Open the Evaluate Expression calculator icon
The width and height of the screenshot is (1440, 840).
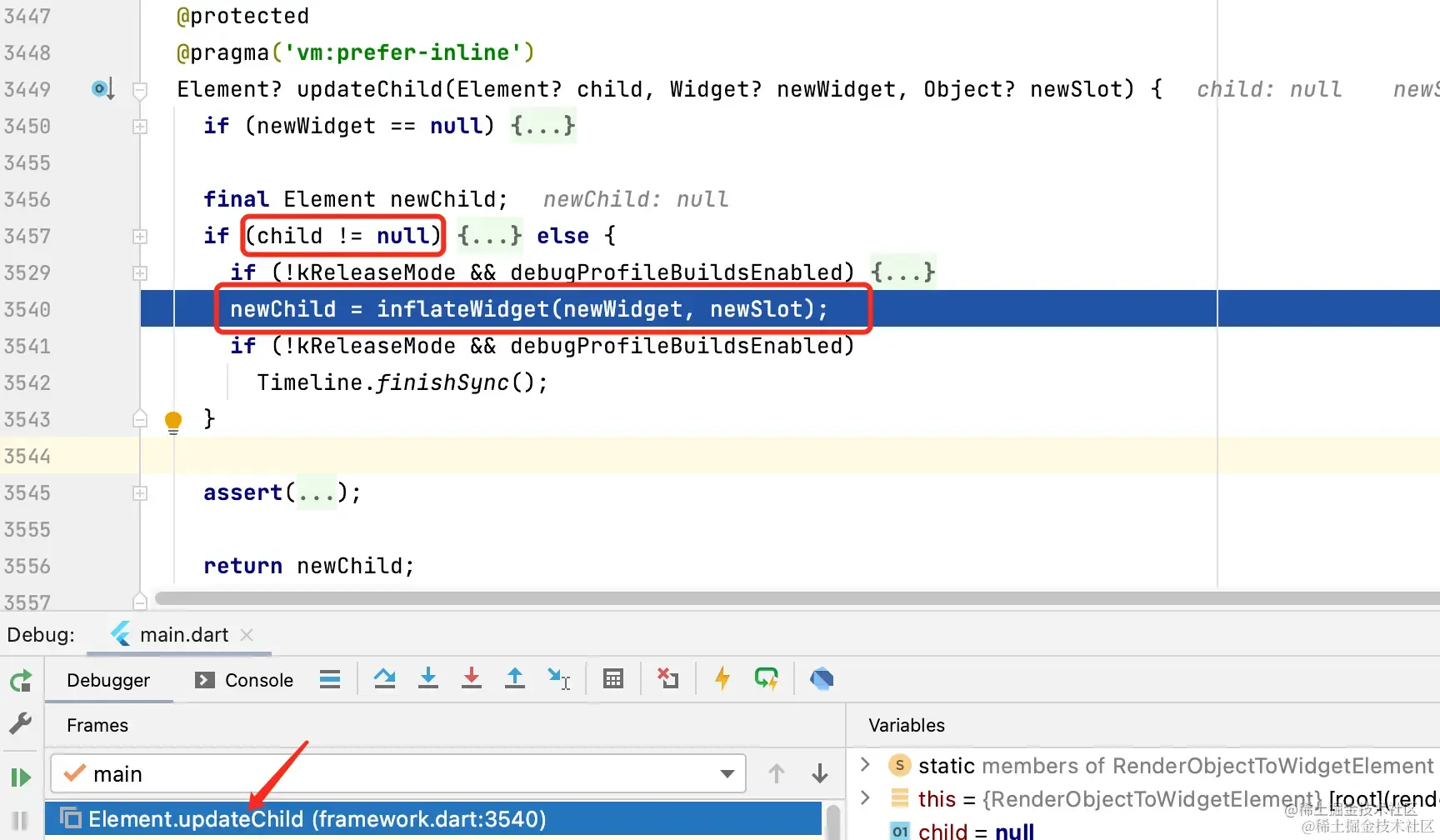pos(613,679)
